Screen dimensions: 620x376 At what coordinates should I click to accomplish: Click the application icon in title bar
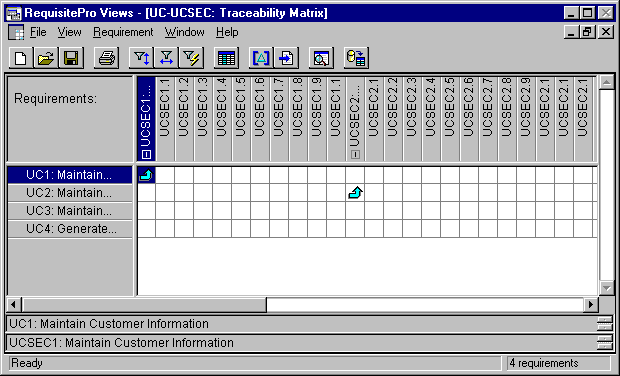tap(14, 13)
